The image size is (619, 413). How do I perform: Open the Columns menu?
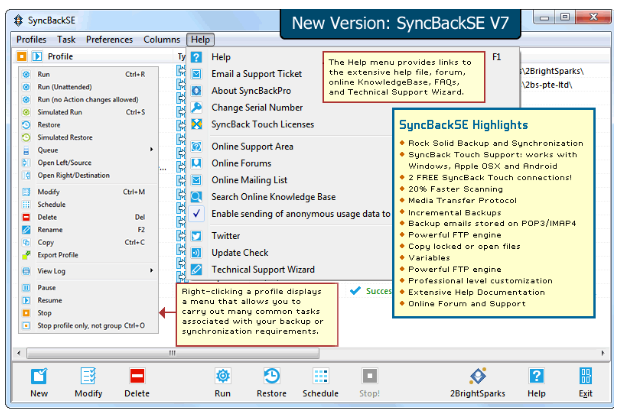tap(161, 39)
